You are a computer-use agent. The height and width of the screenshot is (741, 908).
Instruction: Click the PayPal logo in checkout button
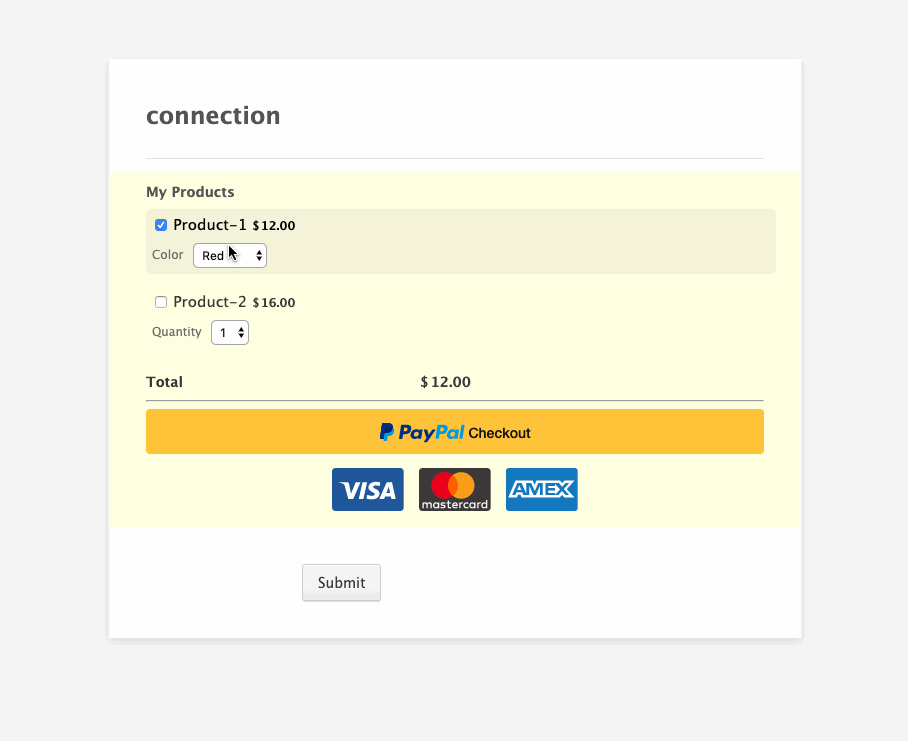pos(422,432)
